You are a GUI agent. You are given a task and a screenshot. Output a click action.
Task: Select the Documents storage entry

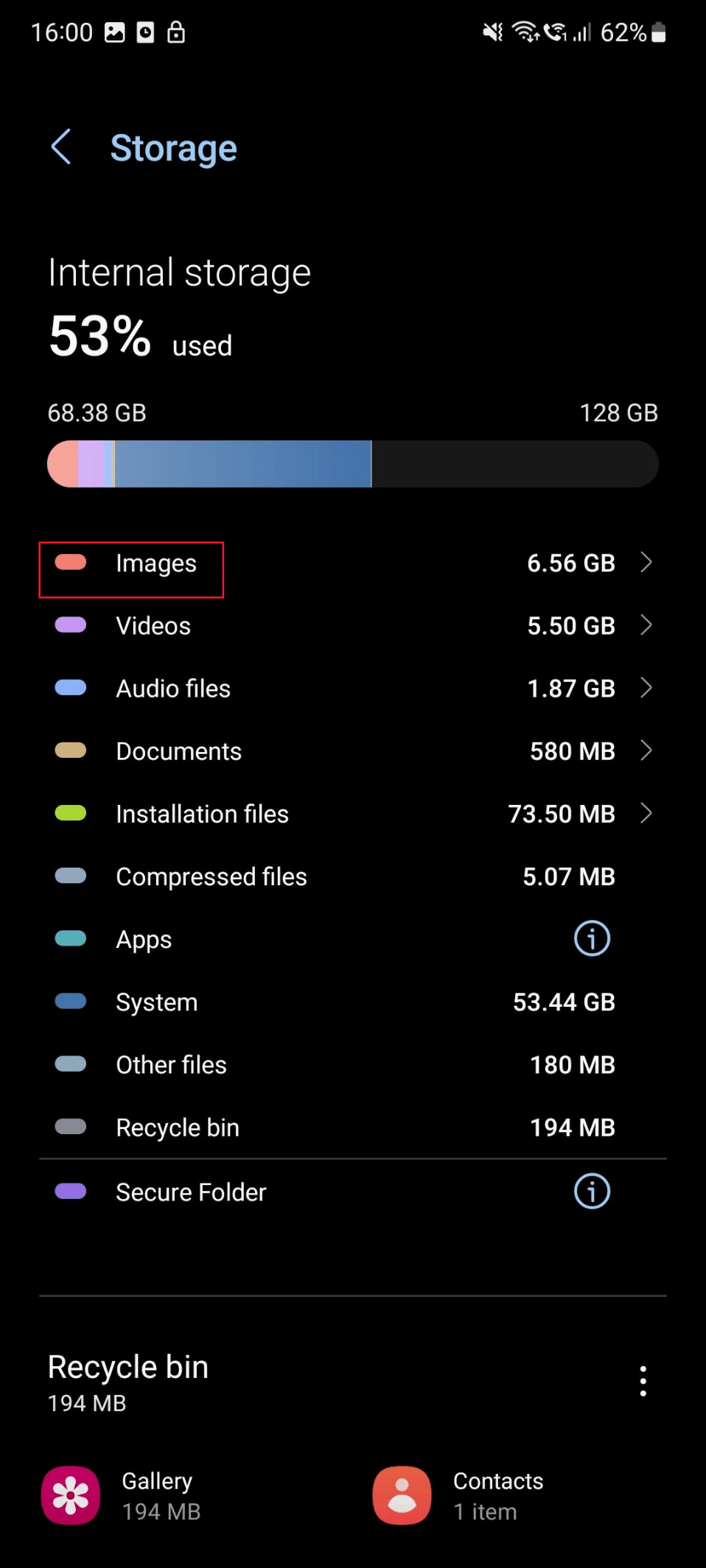pos(179,751)
